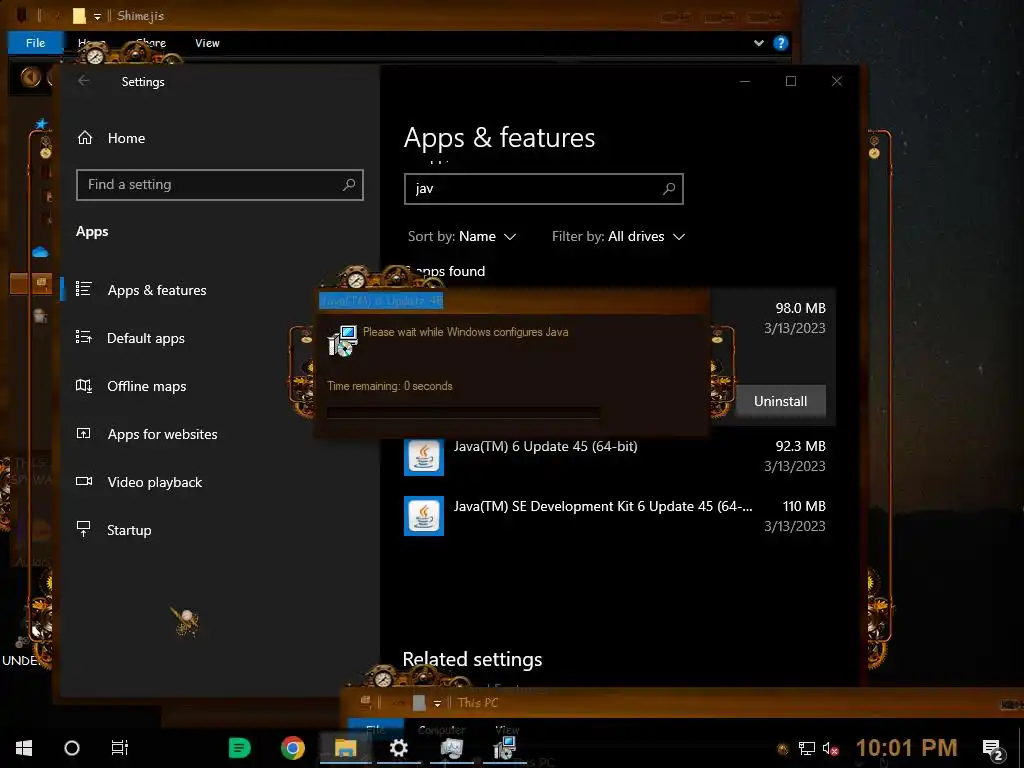Viewport: 1024px width, 768px height.
Task: Open the green notes app on taskbar
Action: pos(239,748)
